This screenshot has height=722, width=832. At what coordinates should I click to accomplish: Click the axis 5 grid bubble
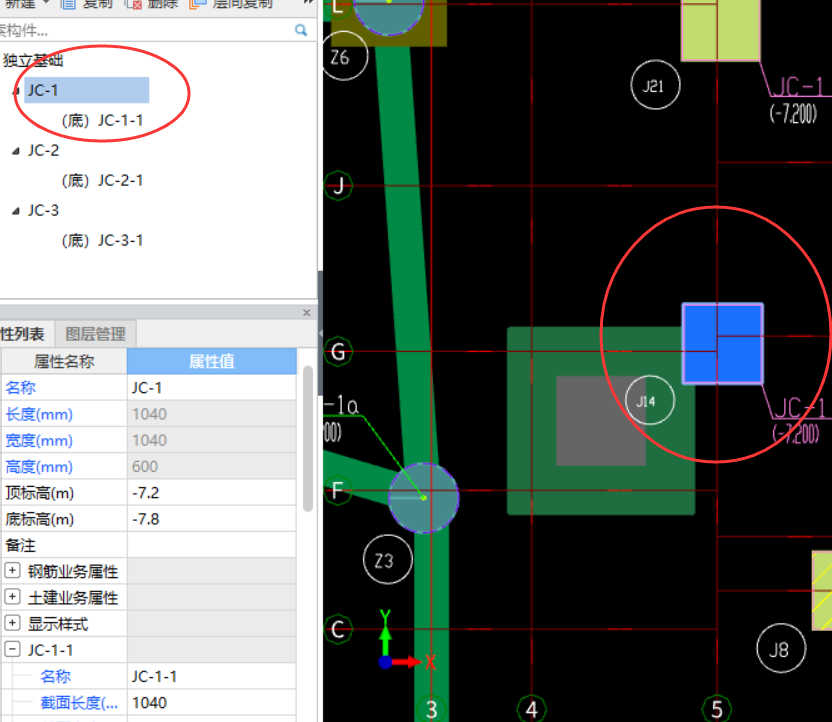(x=717, y=709)
